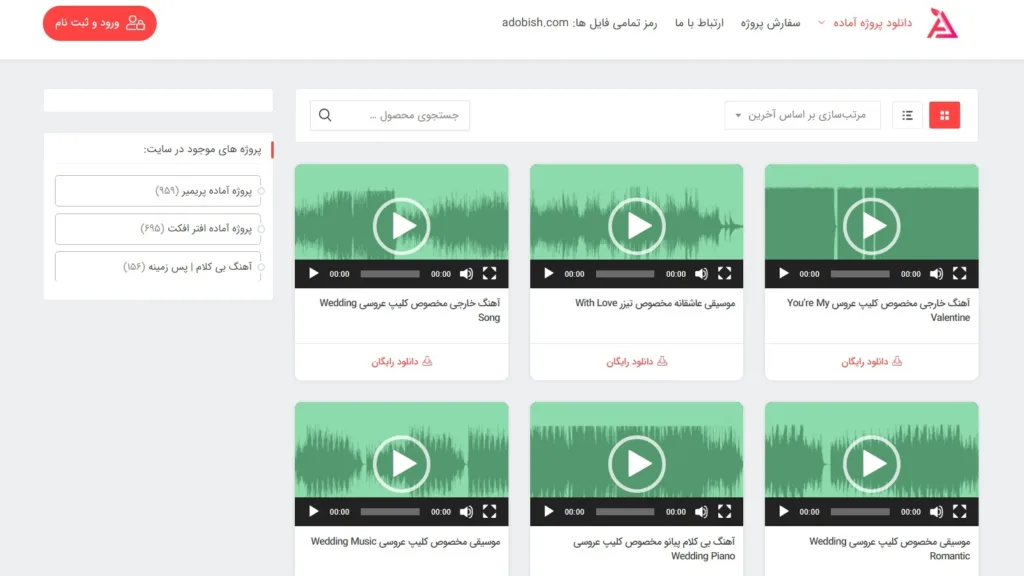Fullscreen the Wedding Music player

click(x=490, y=511)
